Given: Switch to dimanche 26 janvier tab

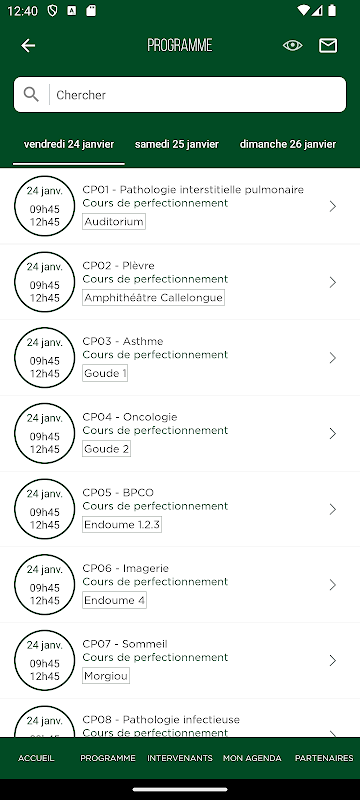Looking at the screenshot, I should coord(288,144).
